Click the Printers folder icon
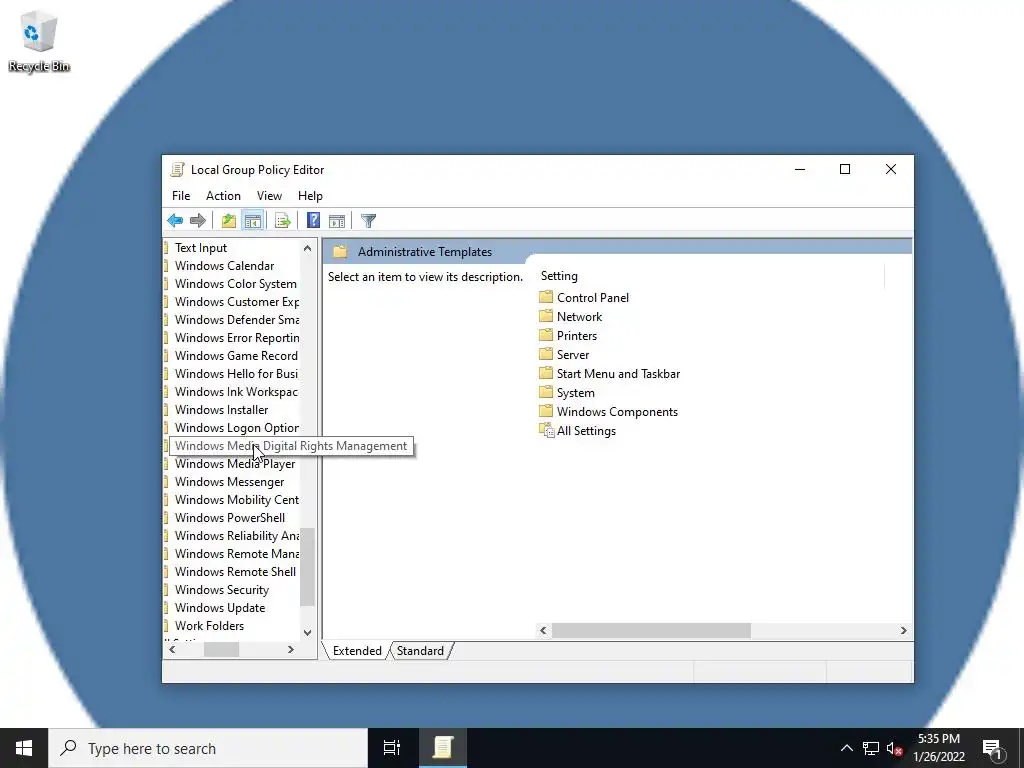 pyautogui.click(x=546, y=335)
